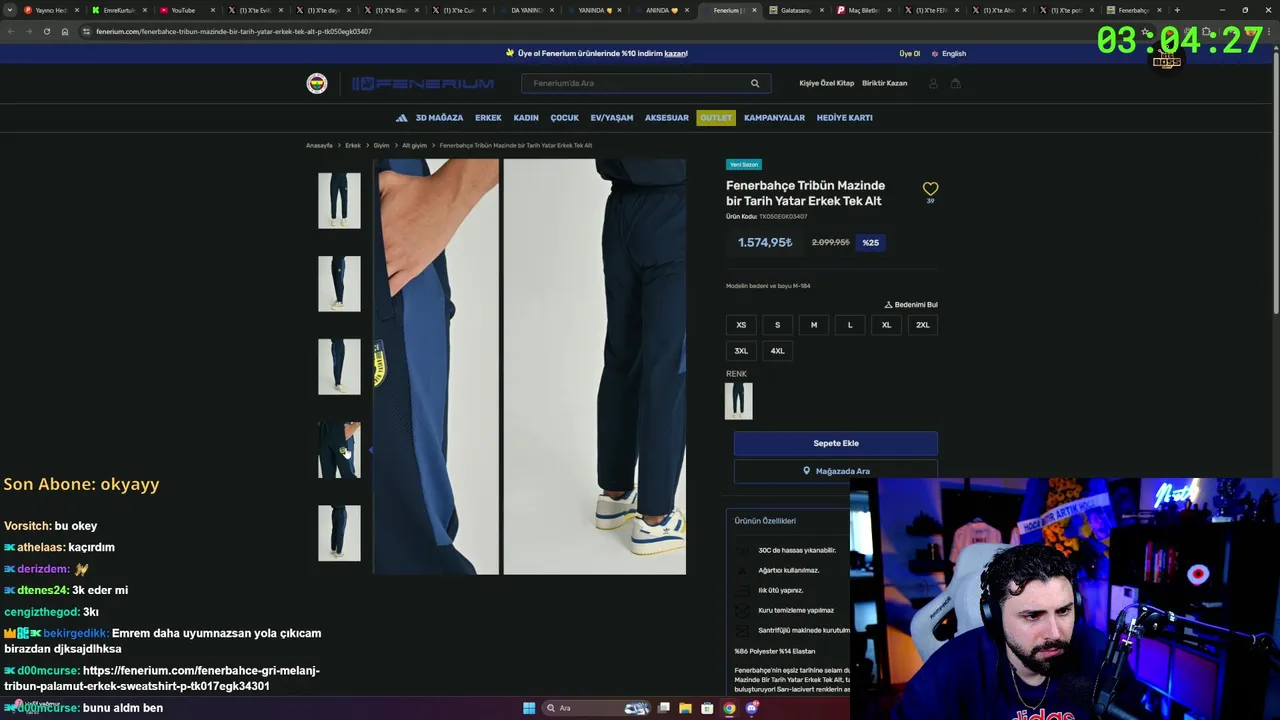
Task: Select size L
Action: [x=850, y=325]
